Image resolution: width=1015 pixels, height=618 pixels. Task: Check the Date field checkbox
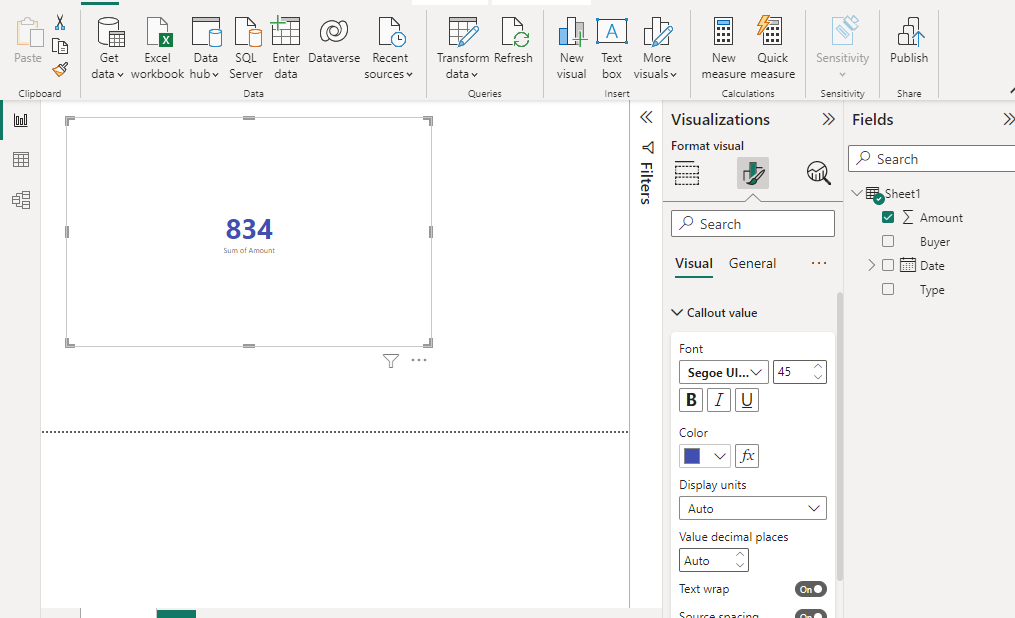[888, 265]
